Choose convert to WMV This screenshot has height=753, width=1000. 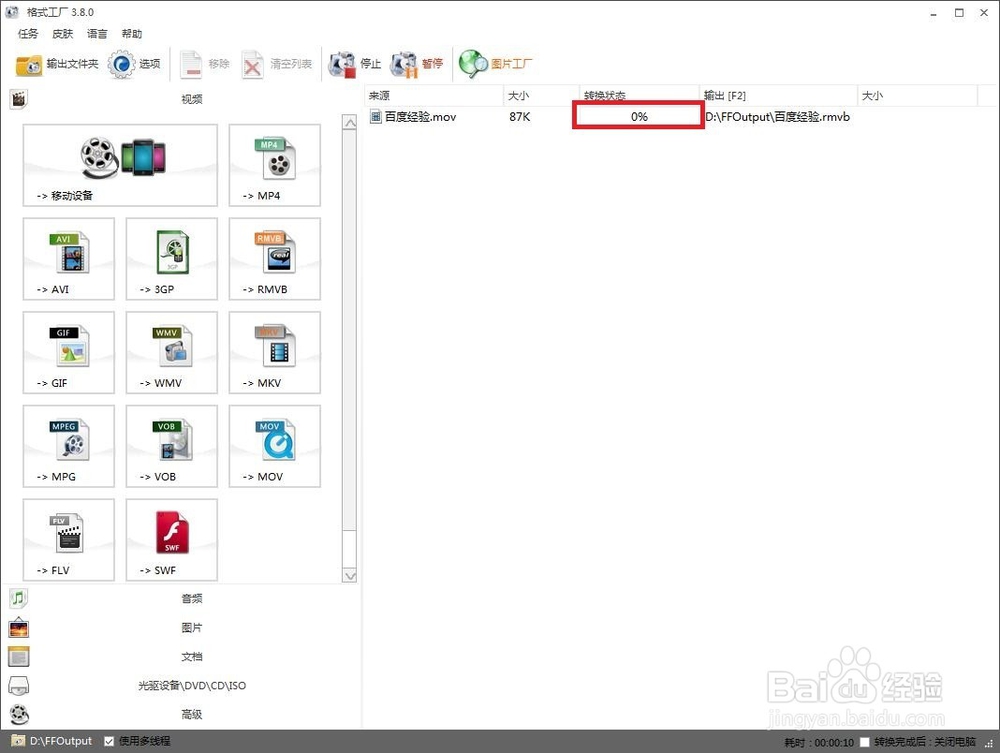point(172,353)
